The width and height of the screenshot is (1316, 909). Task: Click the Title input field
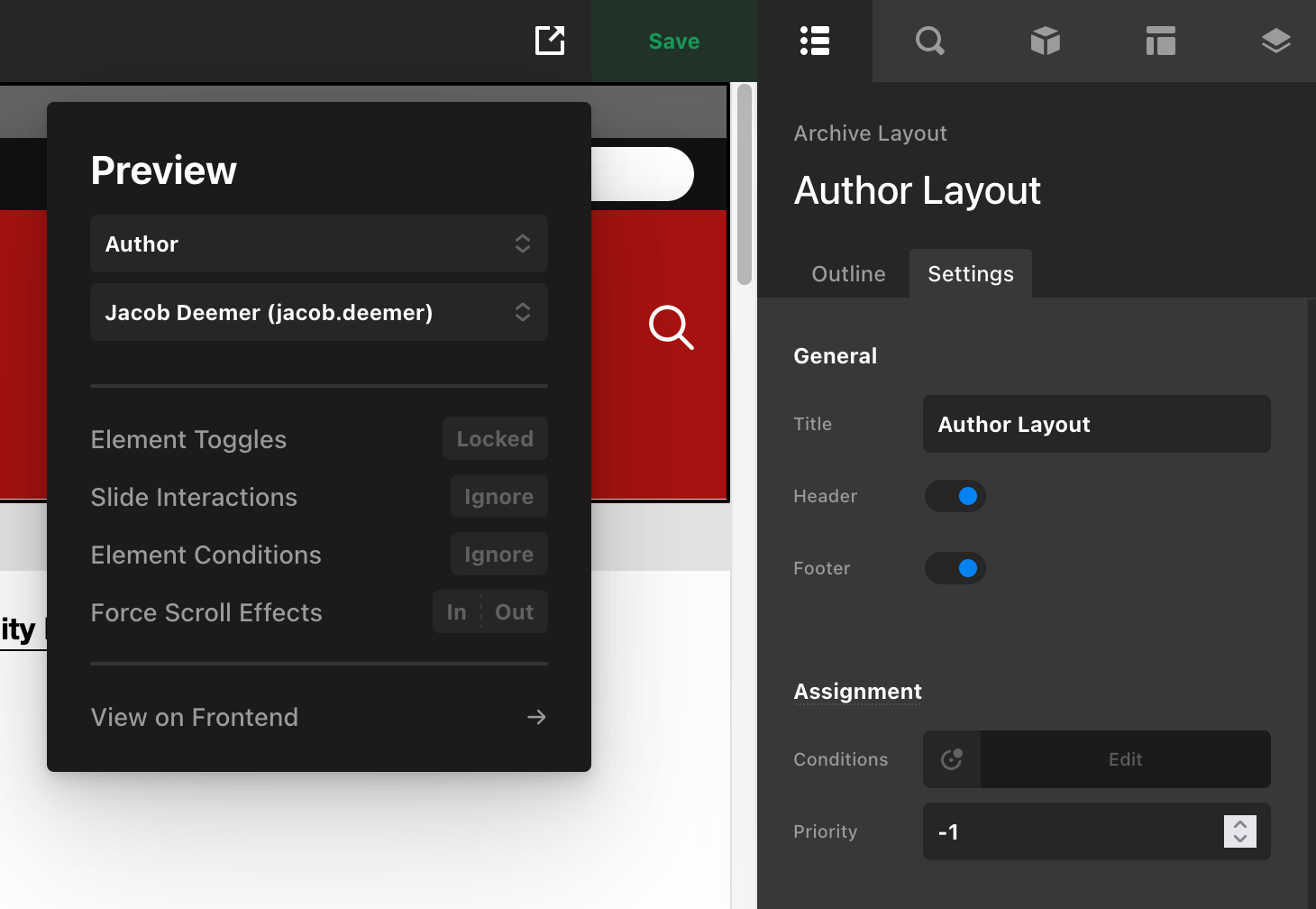click(x=1096, y=424)
